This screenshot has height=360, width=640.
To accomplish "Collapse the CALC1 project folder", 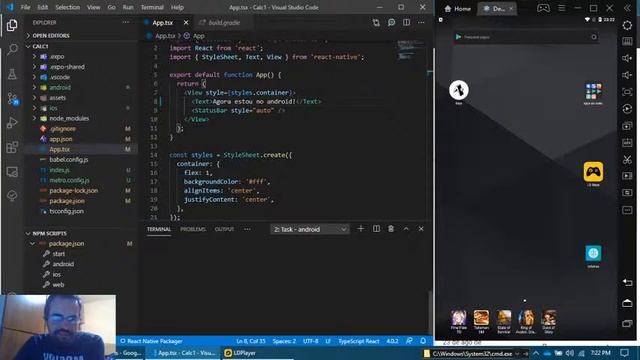I will coord(40,46).
